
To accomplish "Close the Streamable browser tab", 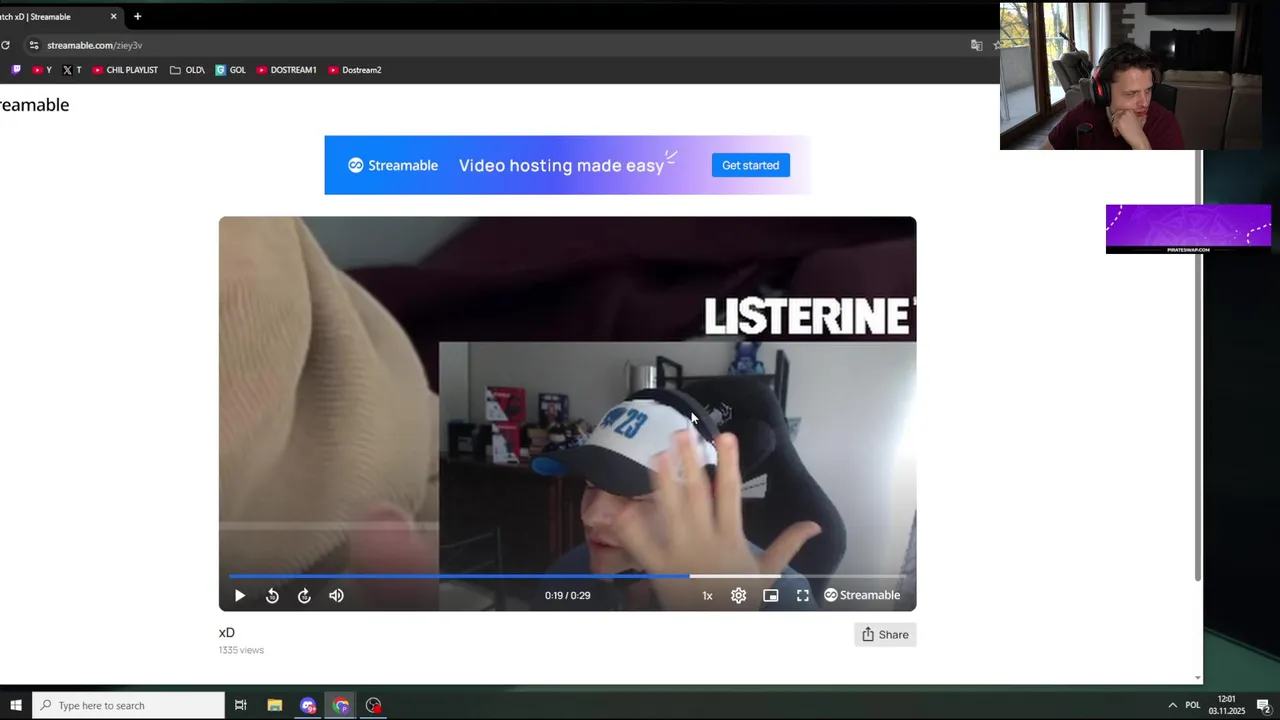I will tap(113, 16).
